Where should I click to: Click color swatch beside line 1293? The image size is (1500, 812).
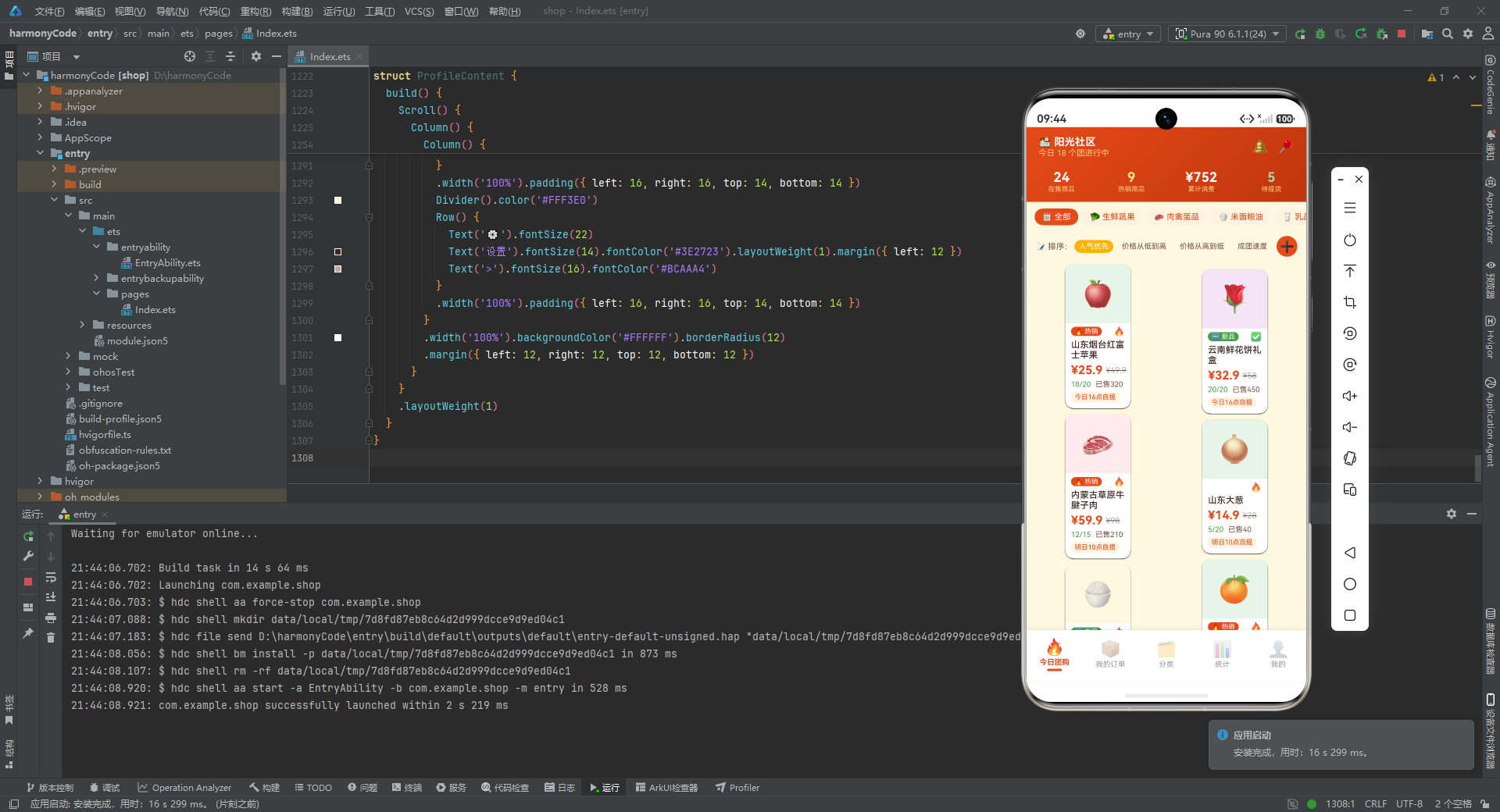tap(337, 200)
